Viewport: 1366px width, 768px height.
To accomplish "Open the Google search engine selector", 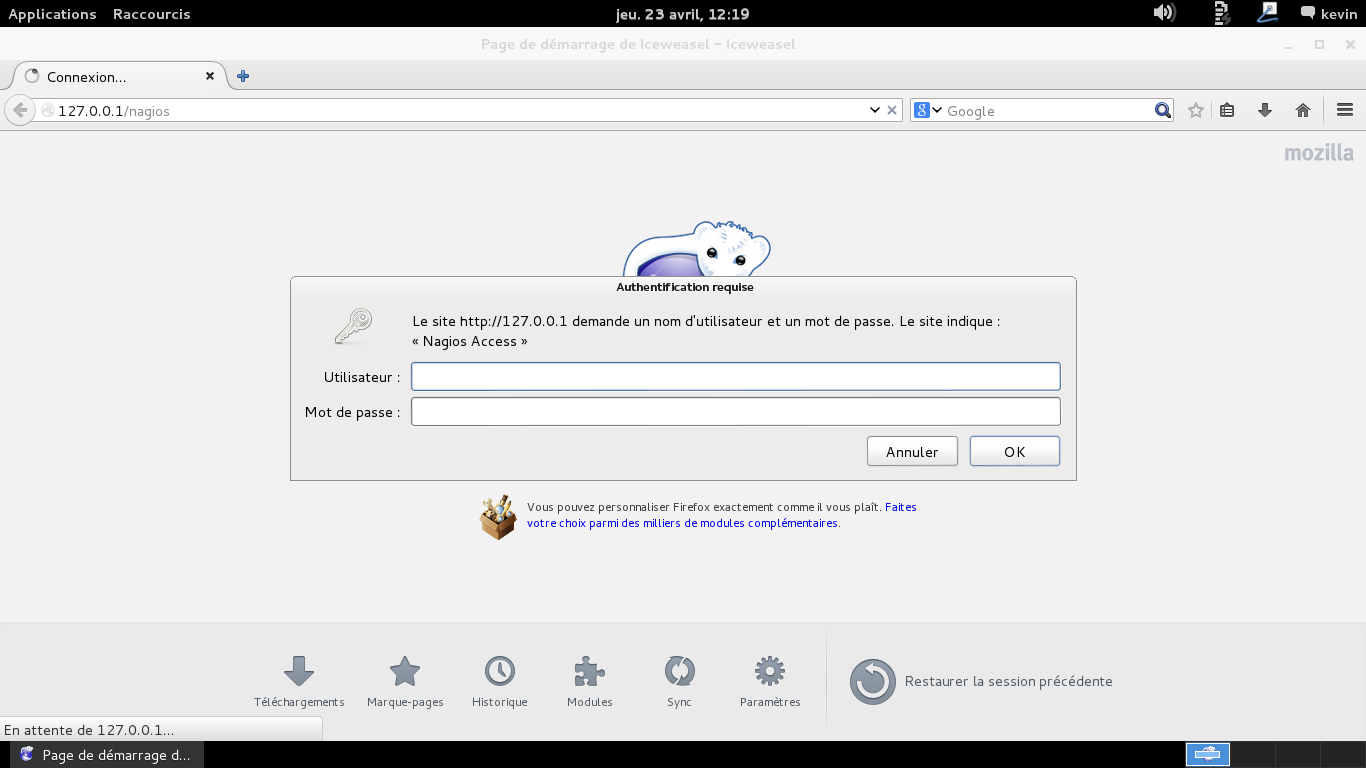I will 928,110.
